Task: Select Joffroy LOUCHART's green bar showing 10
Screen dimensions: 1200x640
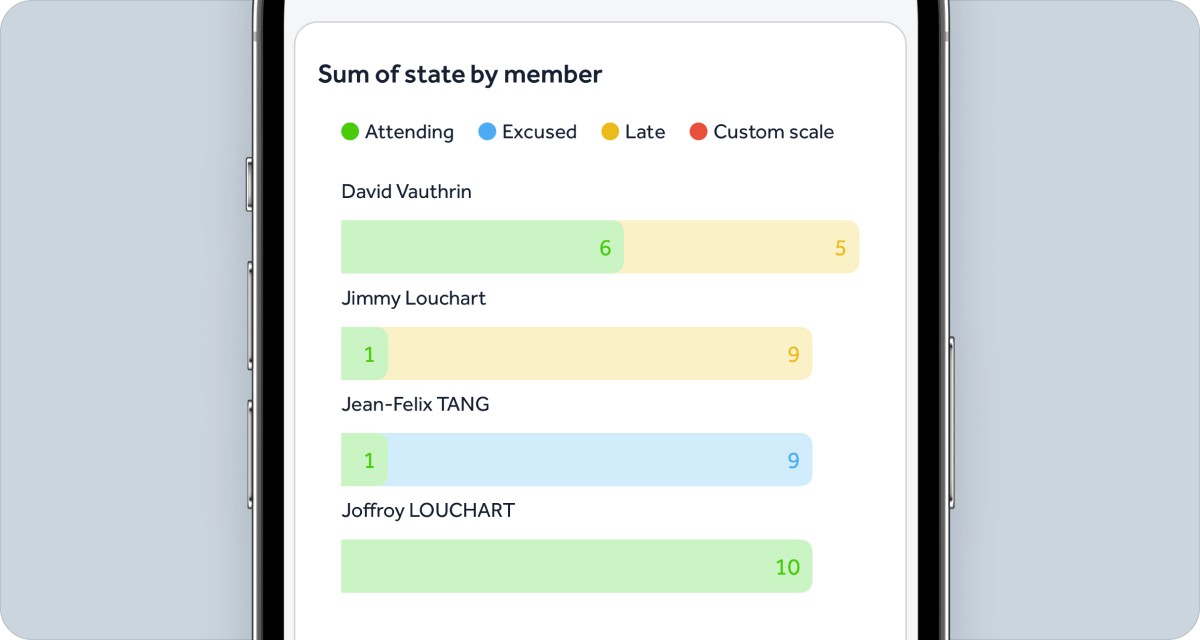Action: click(576, 566)
